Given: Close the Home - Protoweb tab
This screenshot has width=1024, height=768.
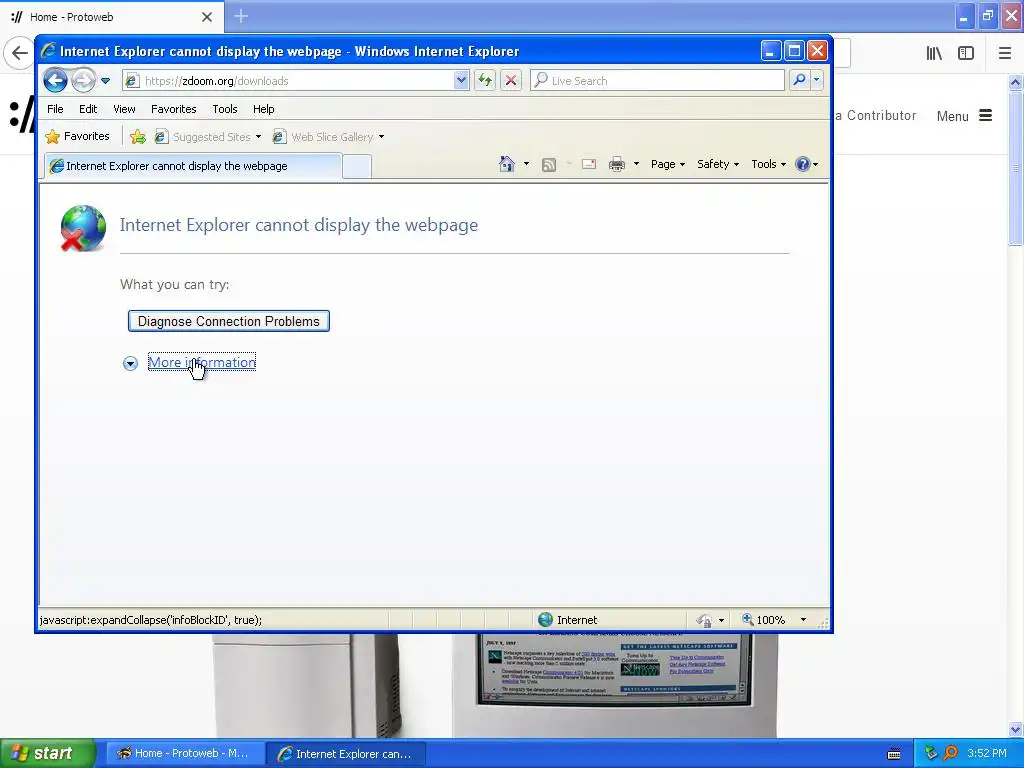Looking at the screenshot, I should (x=207, y=17).
